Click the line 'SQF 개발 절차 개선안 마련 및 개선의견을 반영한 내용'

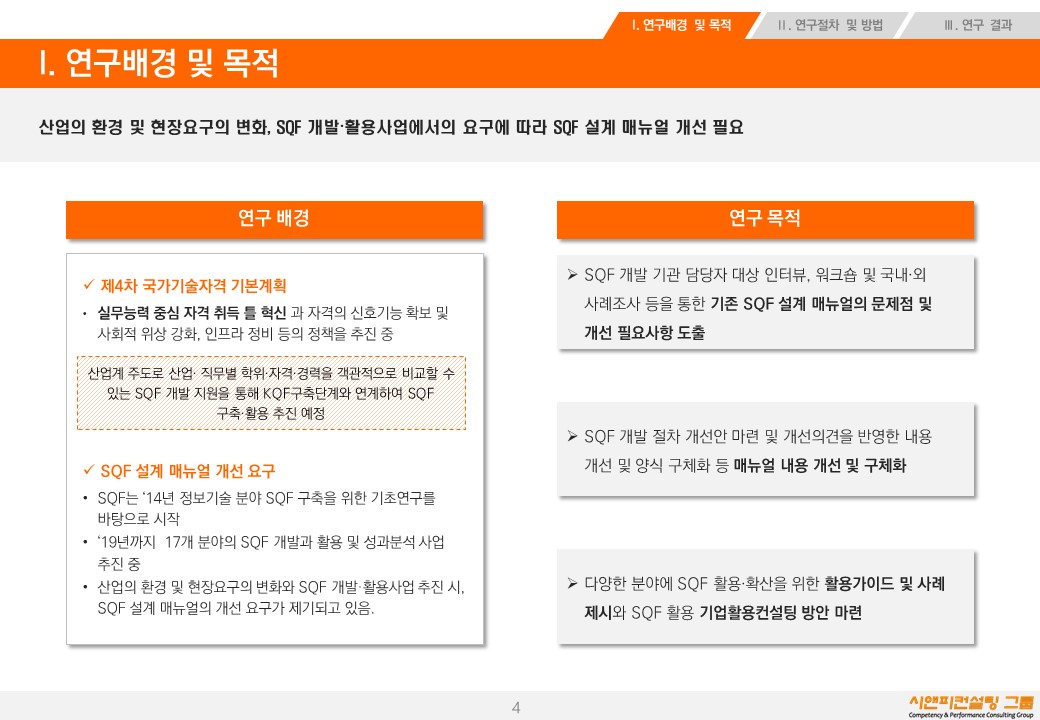click(x=758, y=436)
